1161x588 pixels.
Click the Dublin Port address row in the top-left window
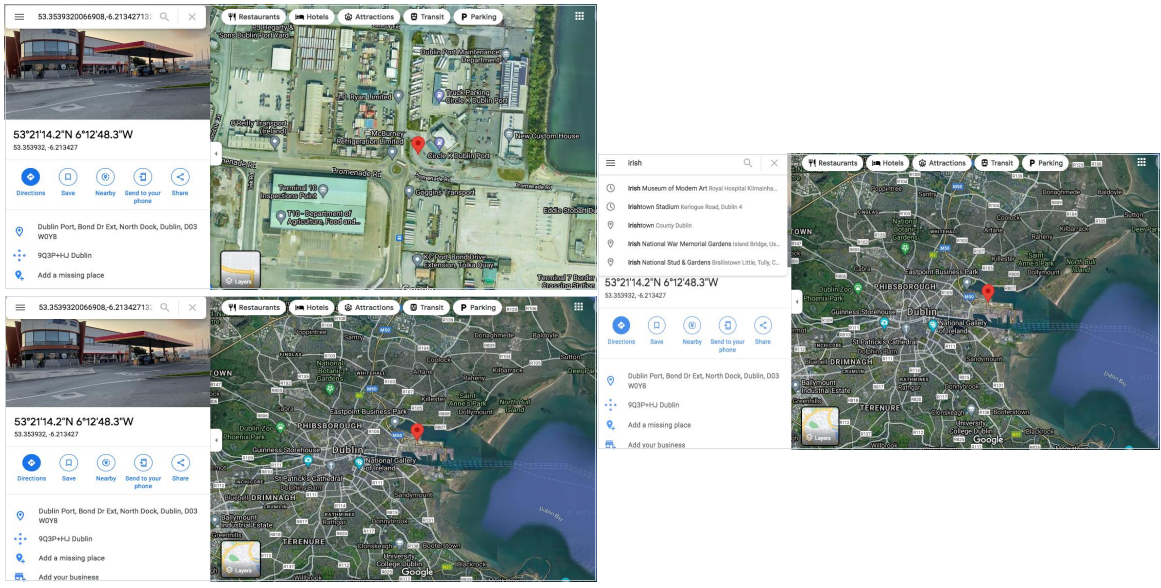coord(107,231)
